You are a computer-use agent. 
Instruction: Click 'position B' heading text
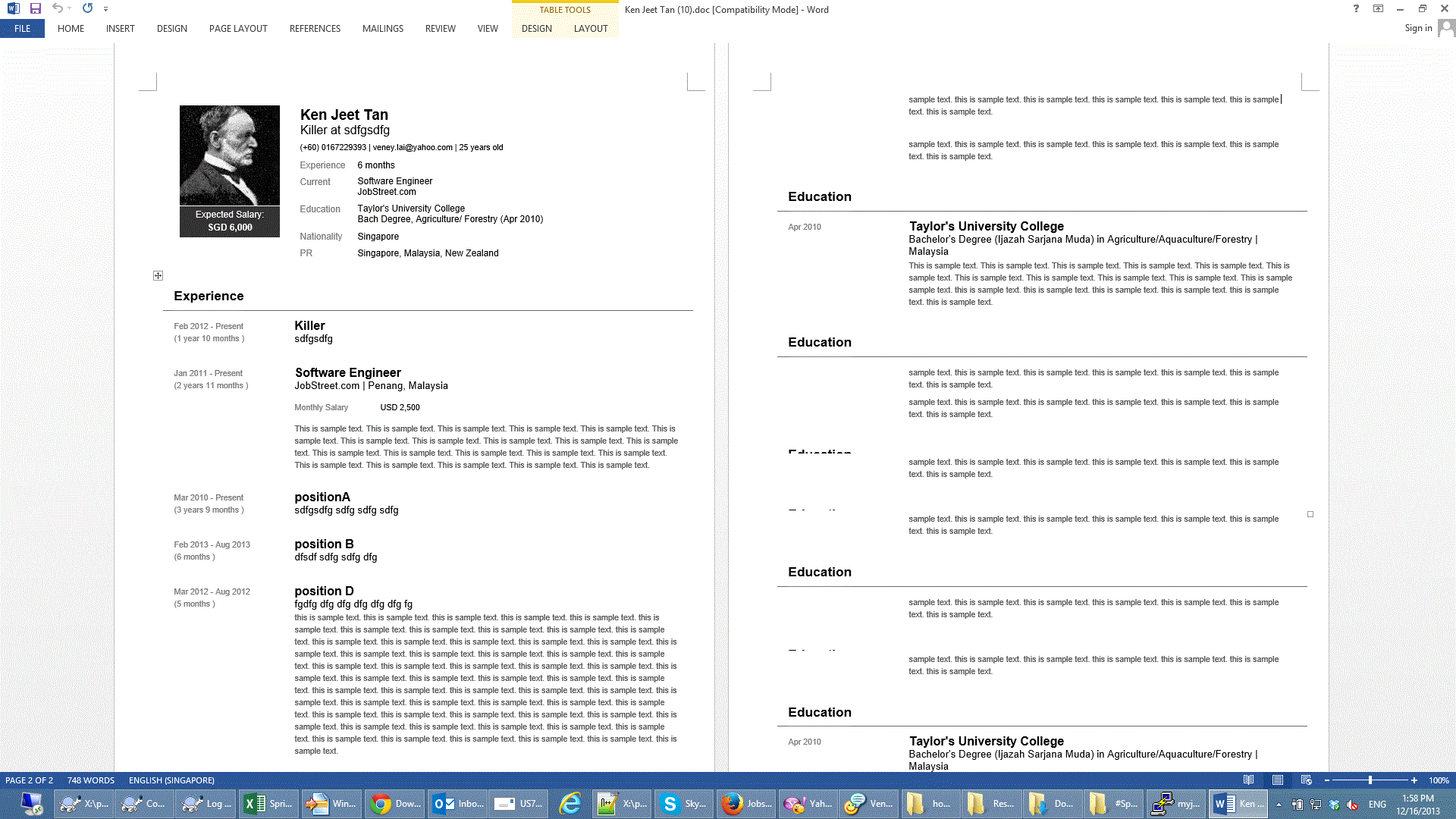click(324, 544)
